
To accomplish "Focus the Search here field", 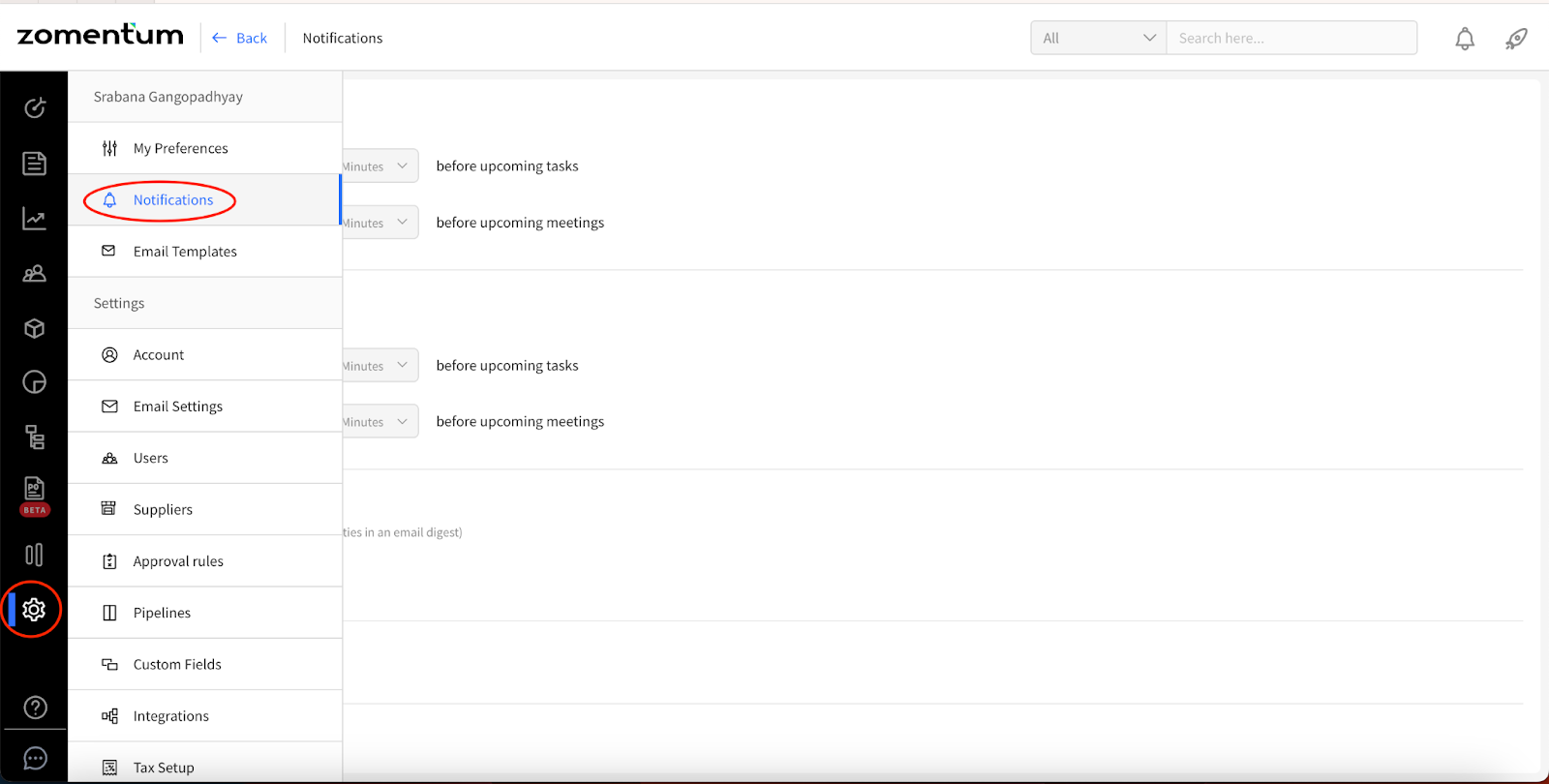I will (x=1291, y=38).
